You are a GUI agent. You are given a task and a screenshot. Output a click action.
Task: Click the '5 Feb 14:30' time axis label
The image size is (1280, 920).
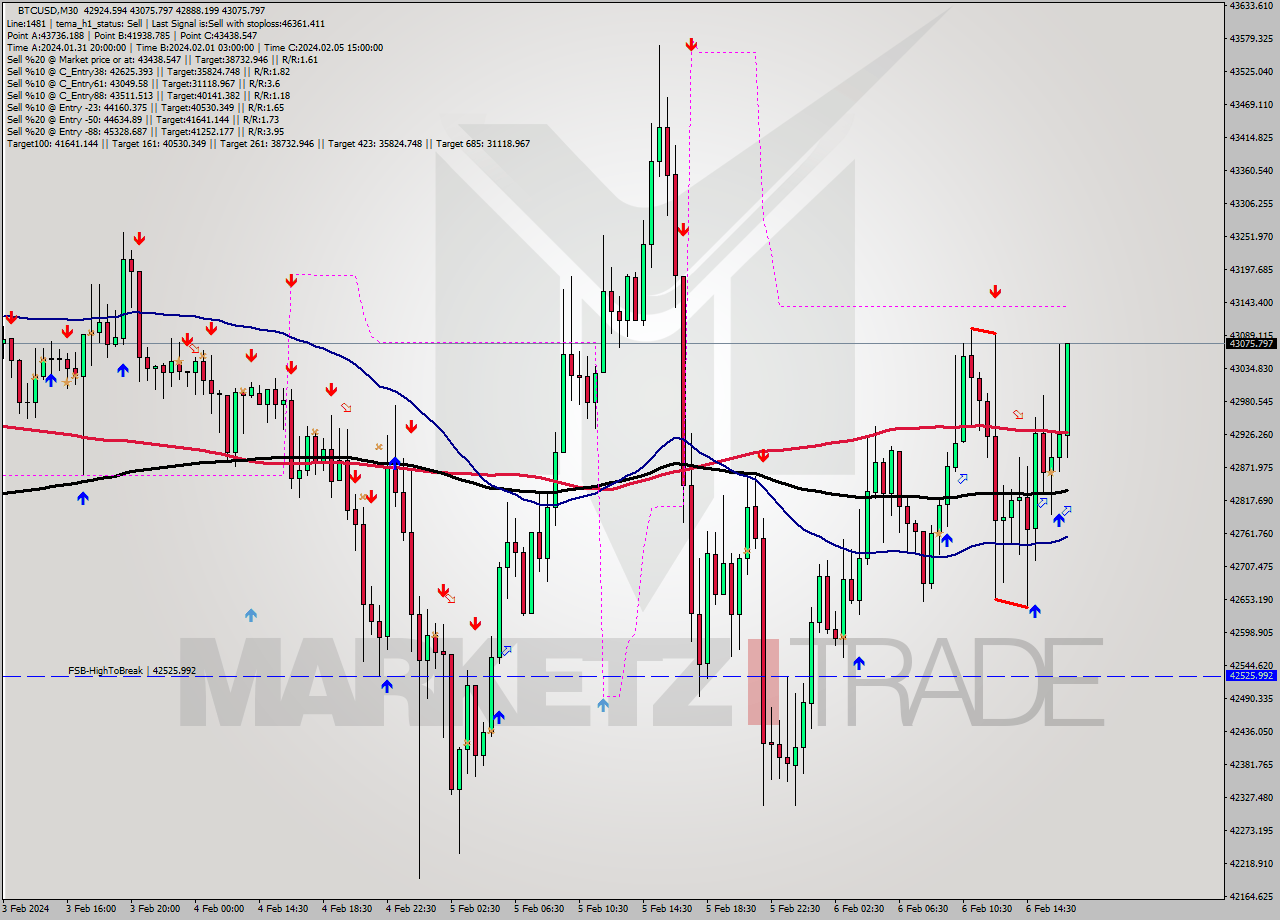click(x=667, y=909)
